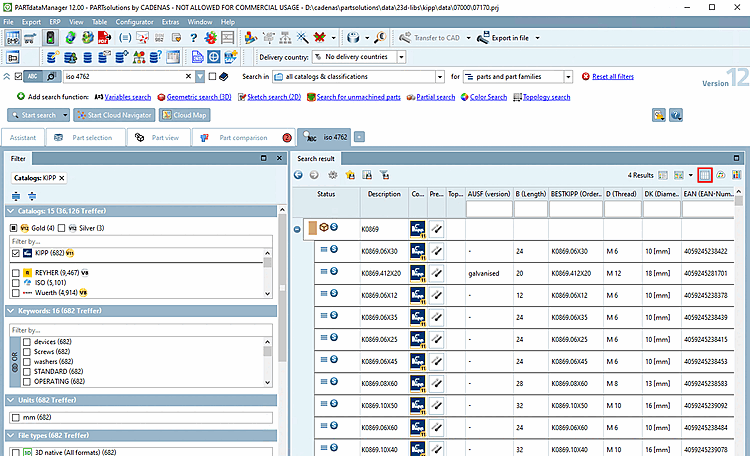
Task: Click the magnifier with euro price icon
Action: 380,37
